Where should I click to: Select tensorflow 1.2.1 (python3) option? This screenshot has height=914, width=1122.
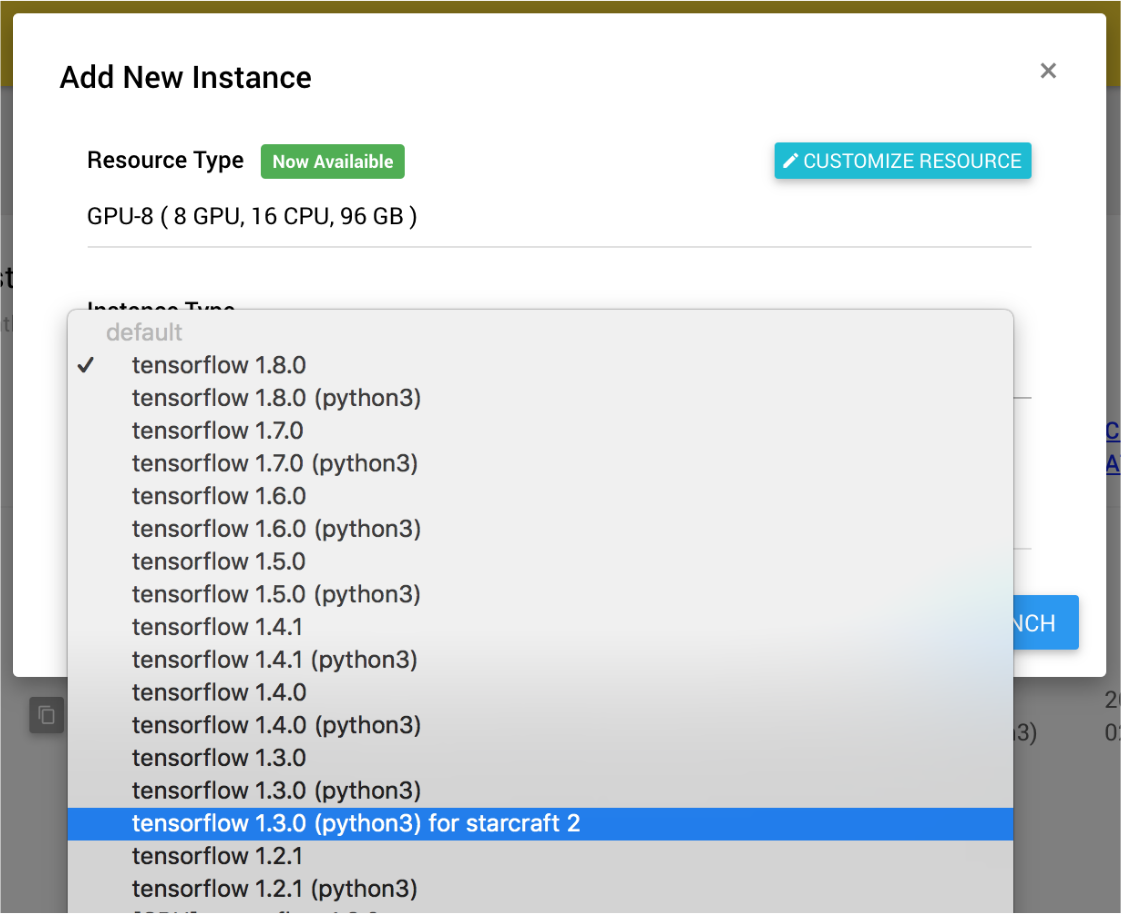(540, 889)
